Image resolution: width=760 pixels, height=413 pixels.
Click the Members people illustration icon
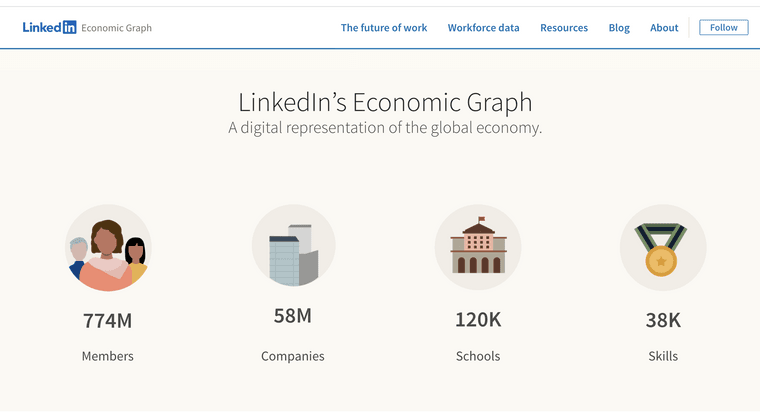coord(107,248)
